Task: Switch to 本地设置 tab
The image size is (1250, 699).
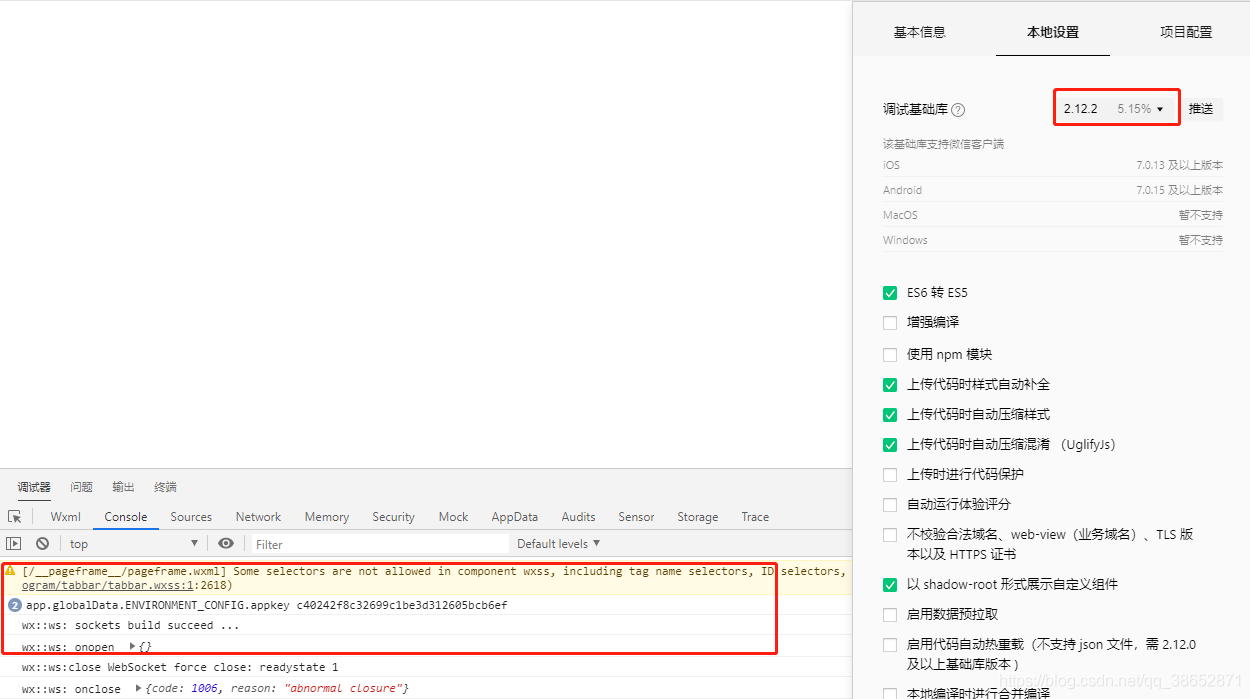Action: 1053,32
